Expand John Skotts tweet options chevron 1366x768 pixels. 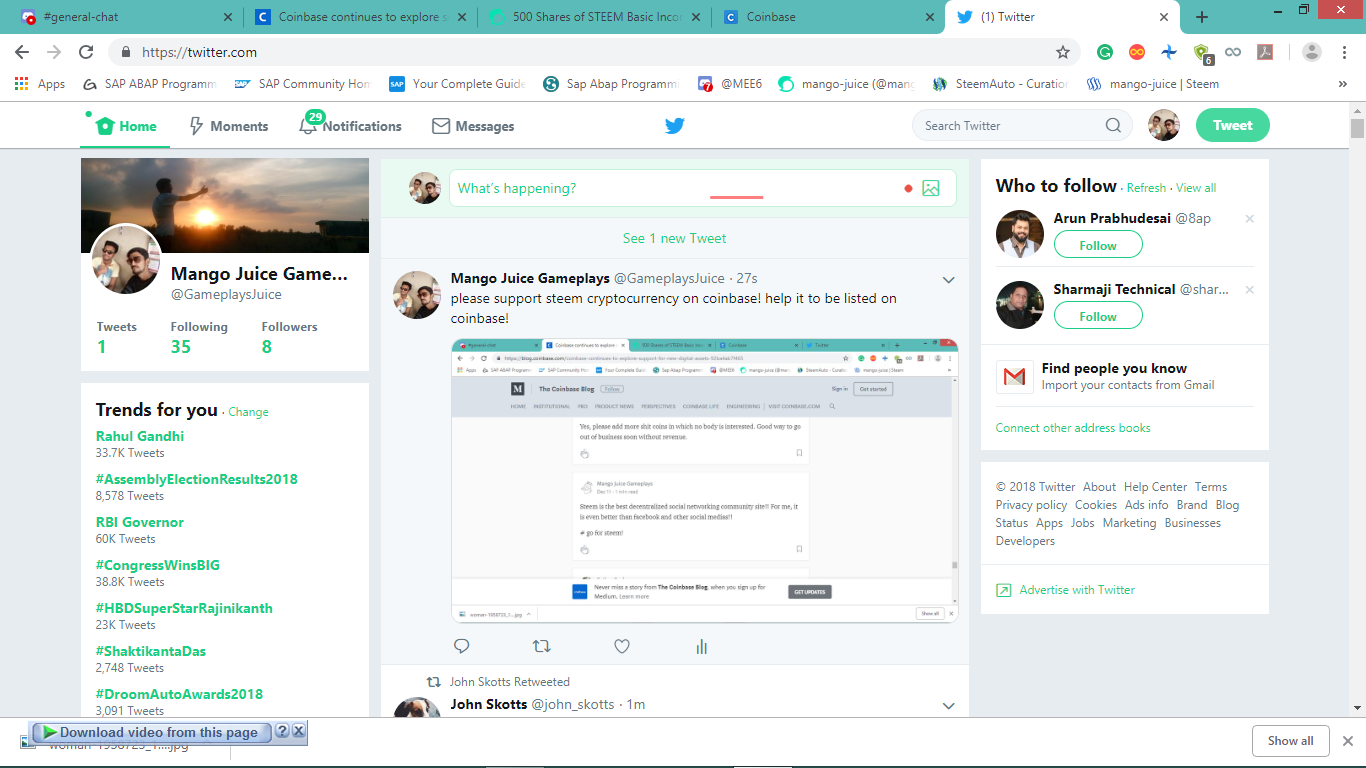click(x=949, y=706)
